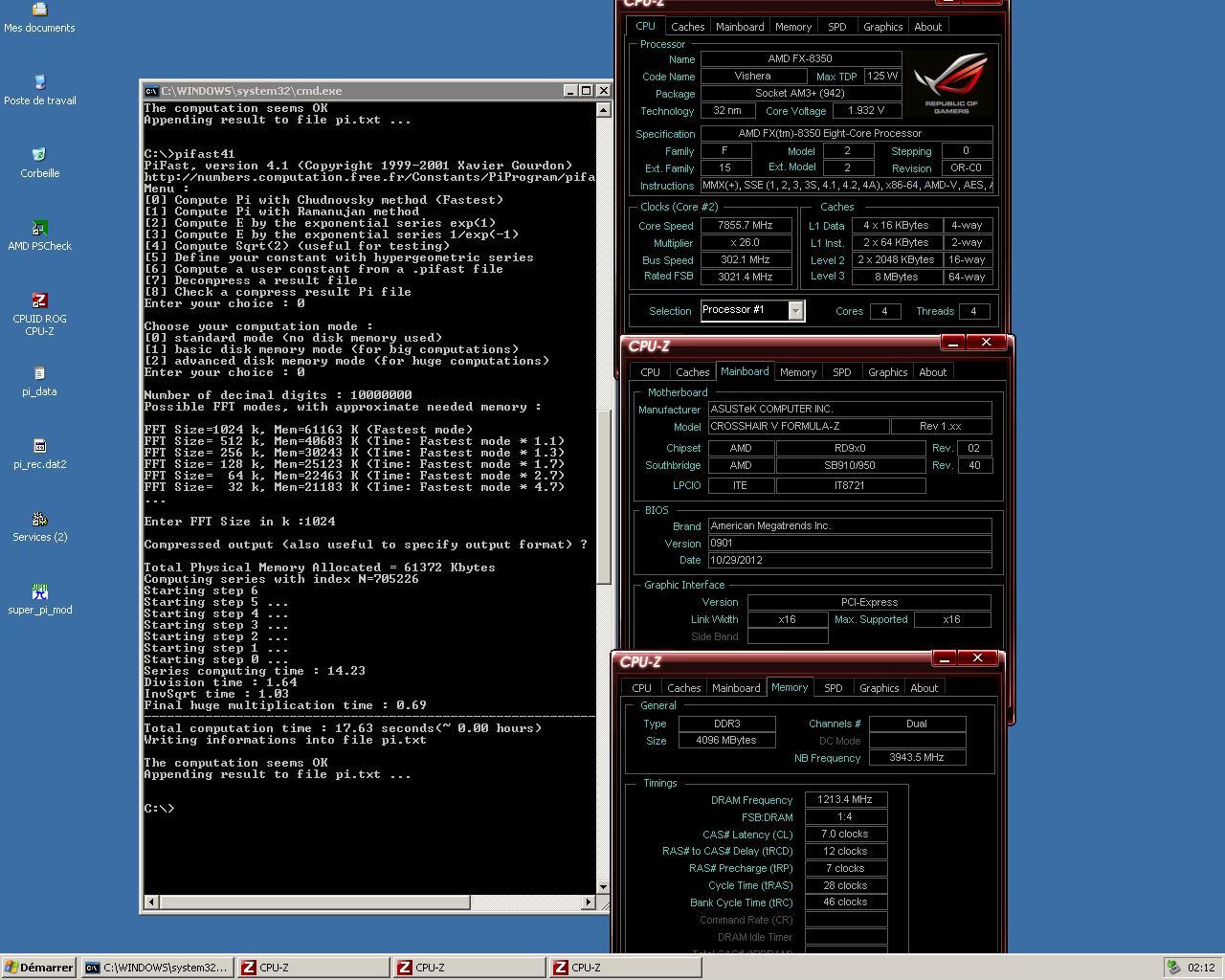This screenshot has width=1225, height=980.
Task: Open the super_pi_mod desktop icon
Action: coord(39,592)
